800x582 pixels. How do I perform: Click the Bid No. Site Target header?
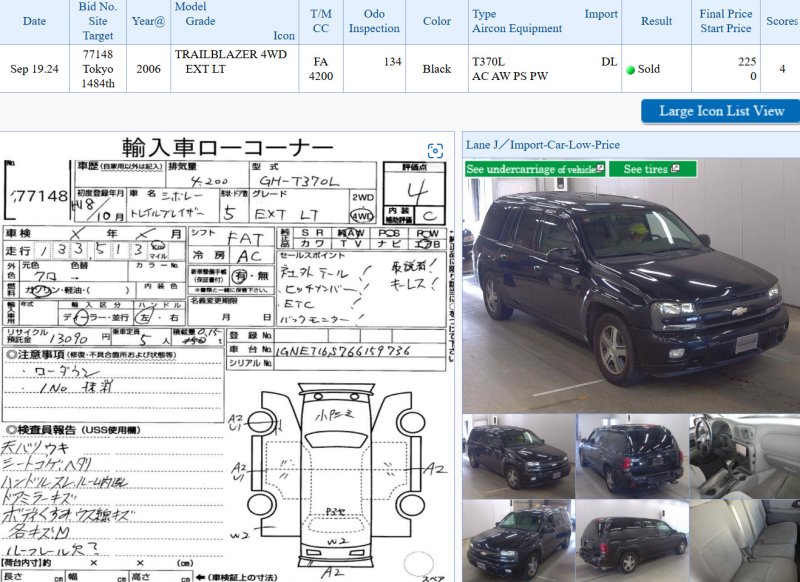coord(98,21)
